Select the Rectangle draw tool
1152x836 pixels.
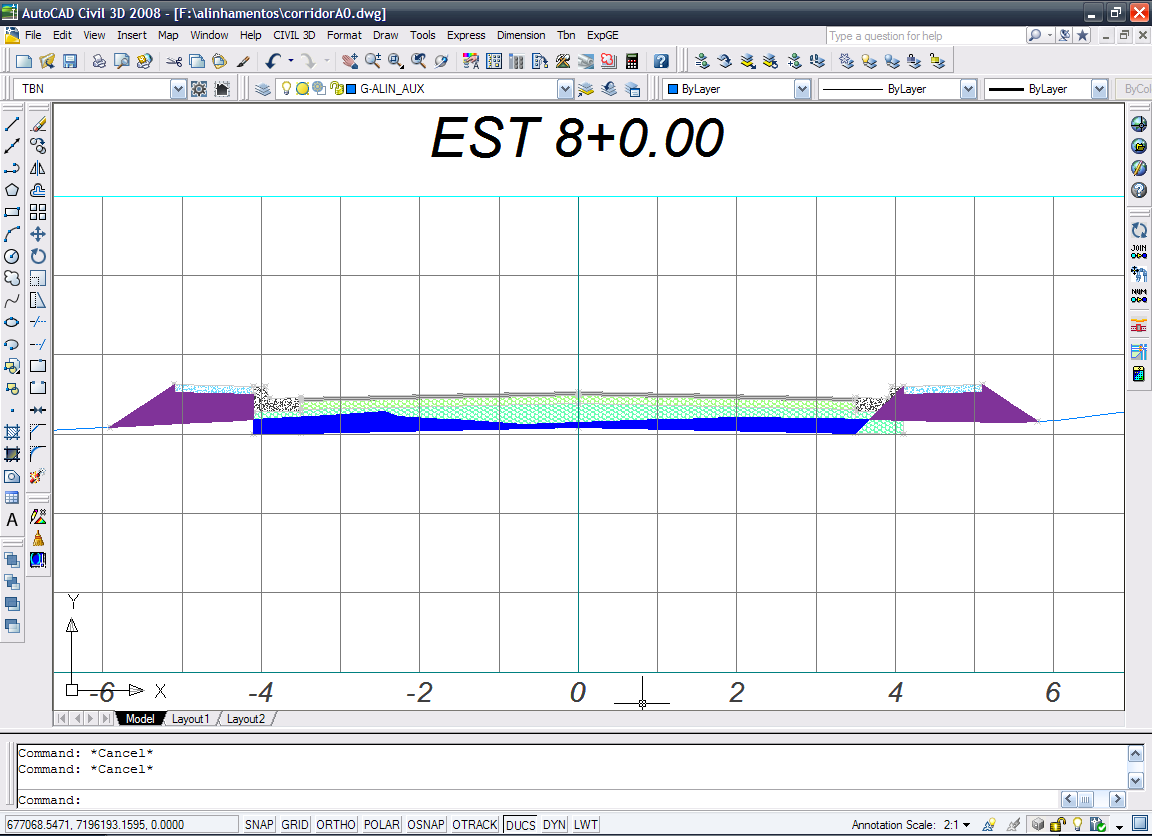12,212
